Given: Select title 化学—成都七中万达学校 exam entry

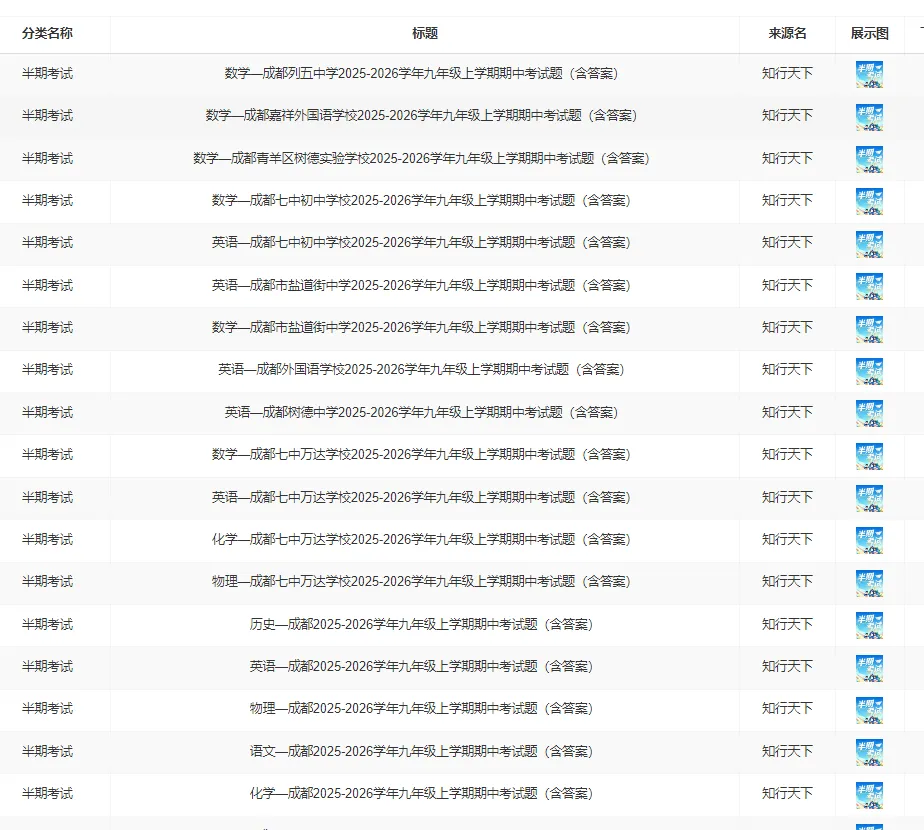Looking at the screenshot, I should 421,539.
